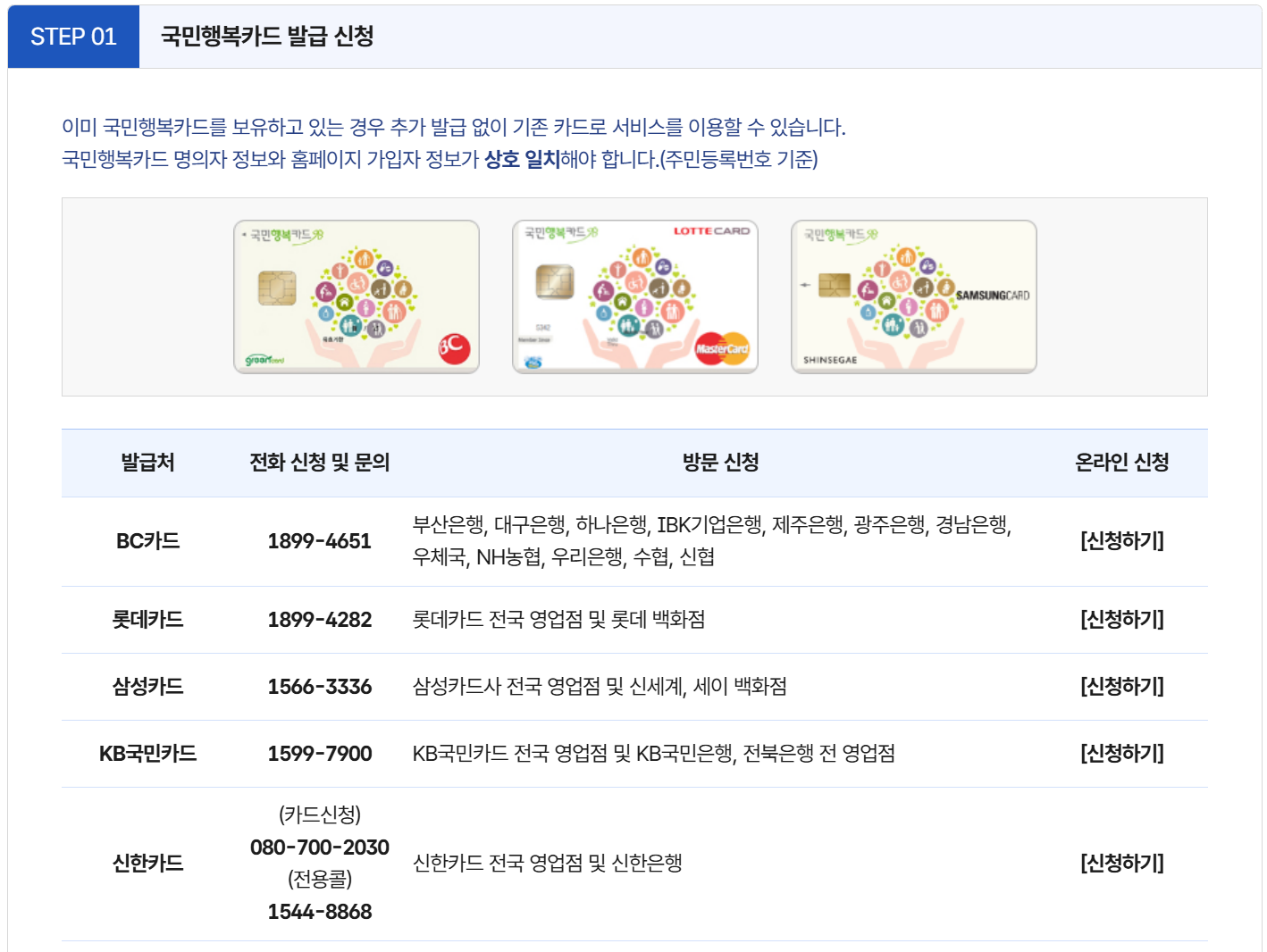Screen dimensions: 1267x952
Task: Click 신청하기 in the 삼성카드 row
Action: (1122, 686)
